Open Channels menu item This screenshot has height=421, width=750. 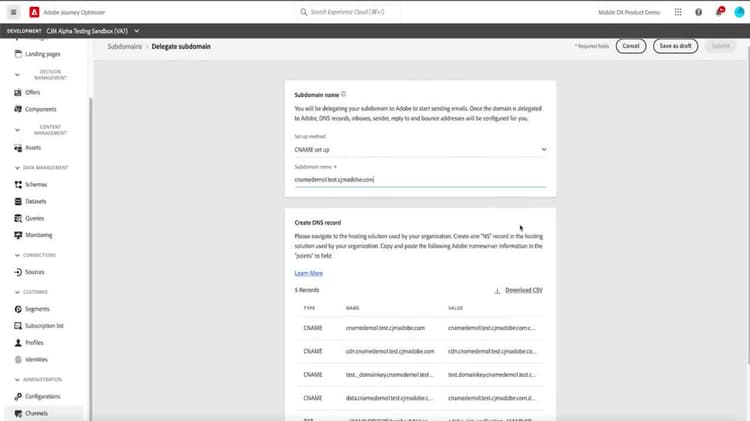click(x=36, y=413)
